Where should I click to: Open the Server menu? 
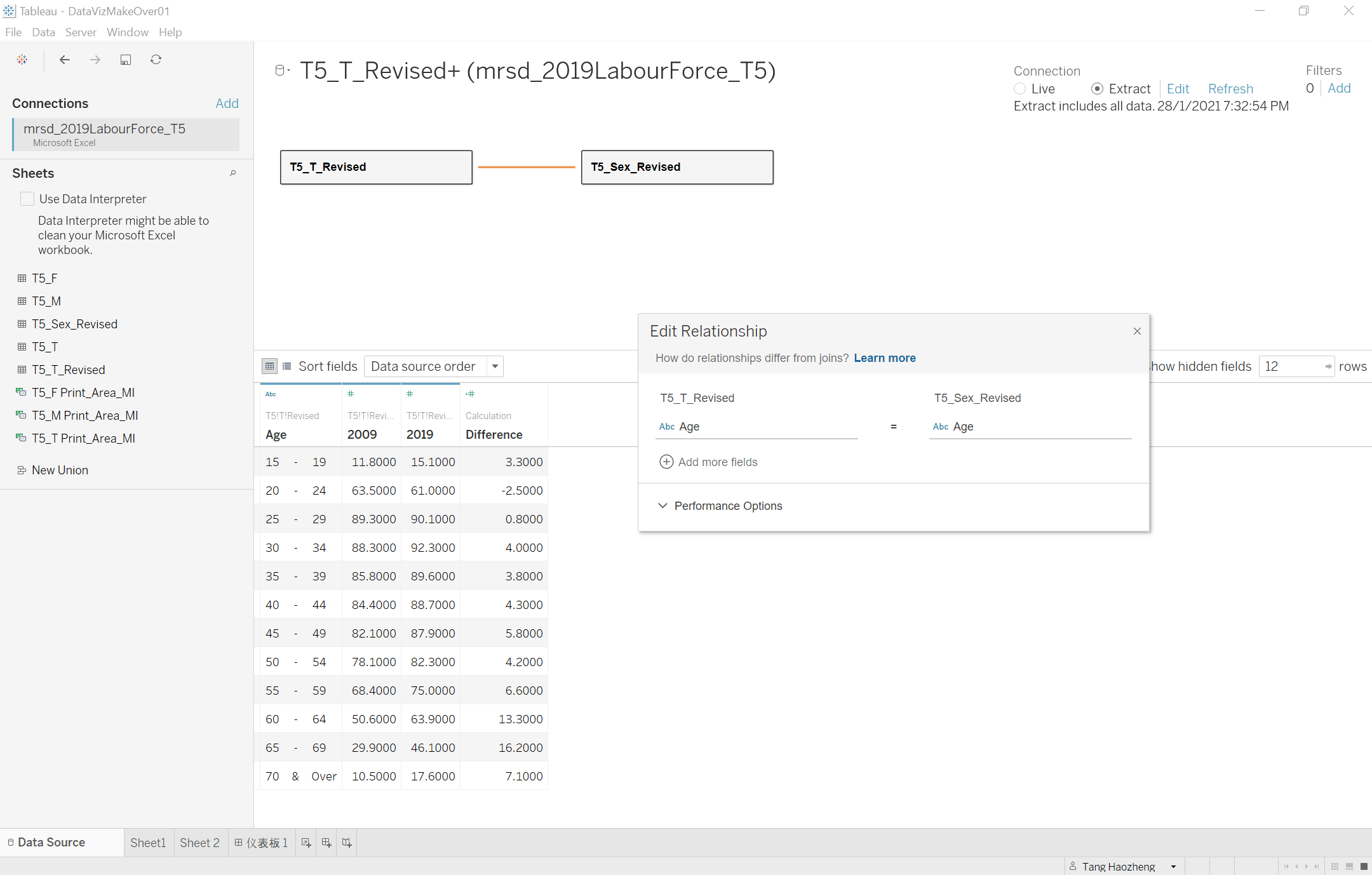81,32
